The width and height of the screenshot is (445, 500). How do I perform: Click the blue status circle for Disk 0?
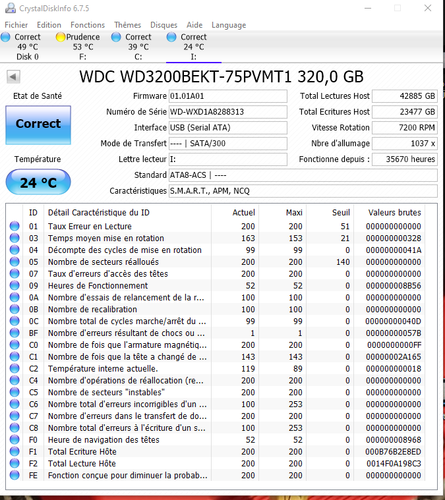click(x=5, y=37)
